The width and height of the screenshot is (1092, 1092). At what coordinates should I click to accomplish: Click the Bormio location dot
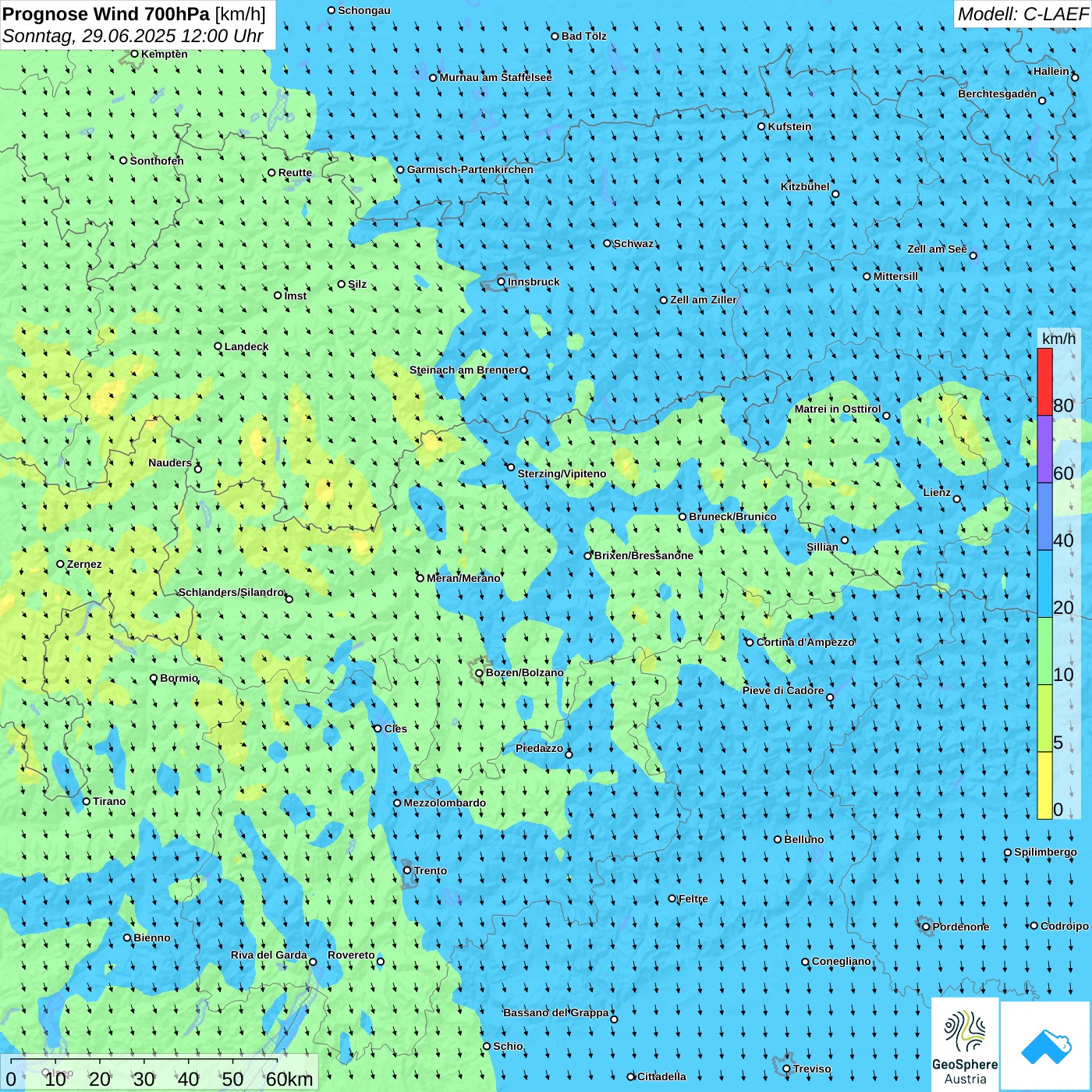[x=154, y=679]
